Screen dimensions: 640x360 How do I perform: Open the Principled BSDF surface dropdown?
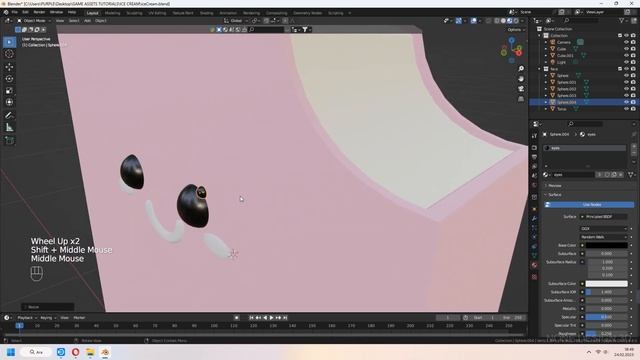point(604,217)
